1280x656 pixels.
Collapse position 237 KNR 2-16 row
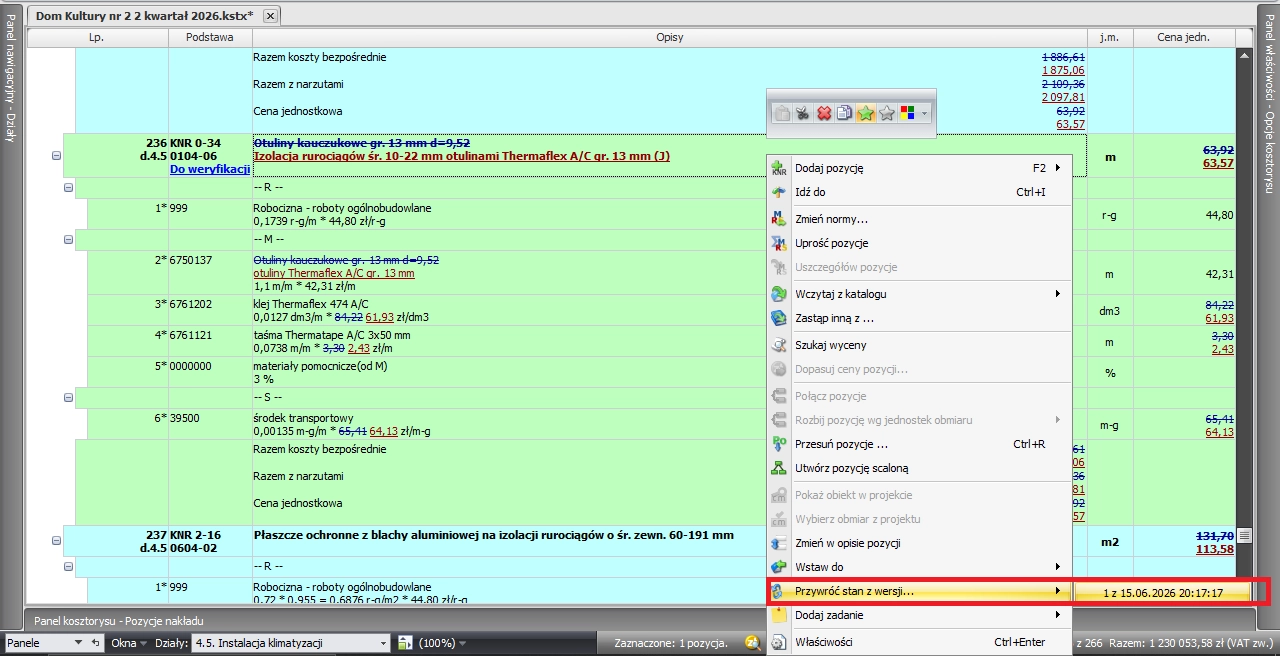click(56, 540)
